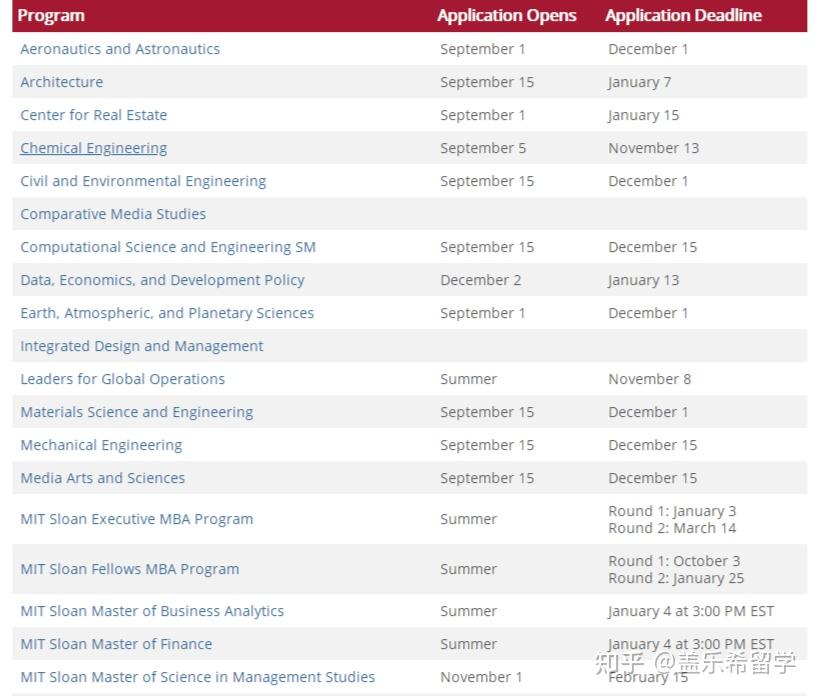The width and height of the screenshot is (817, 696).
Task: Click MIT Sloan Fellows MBA Program
Action: pos(130,569)
